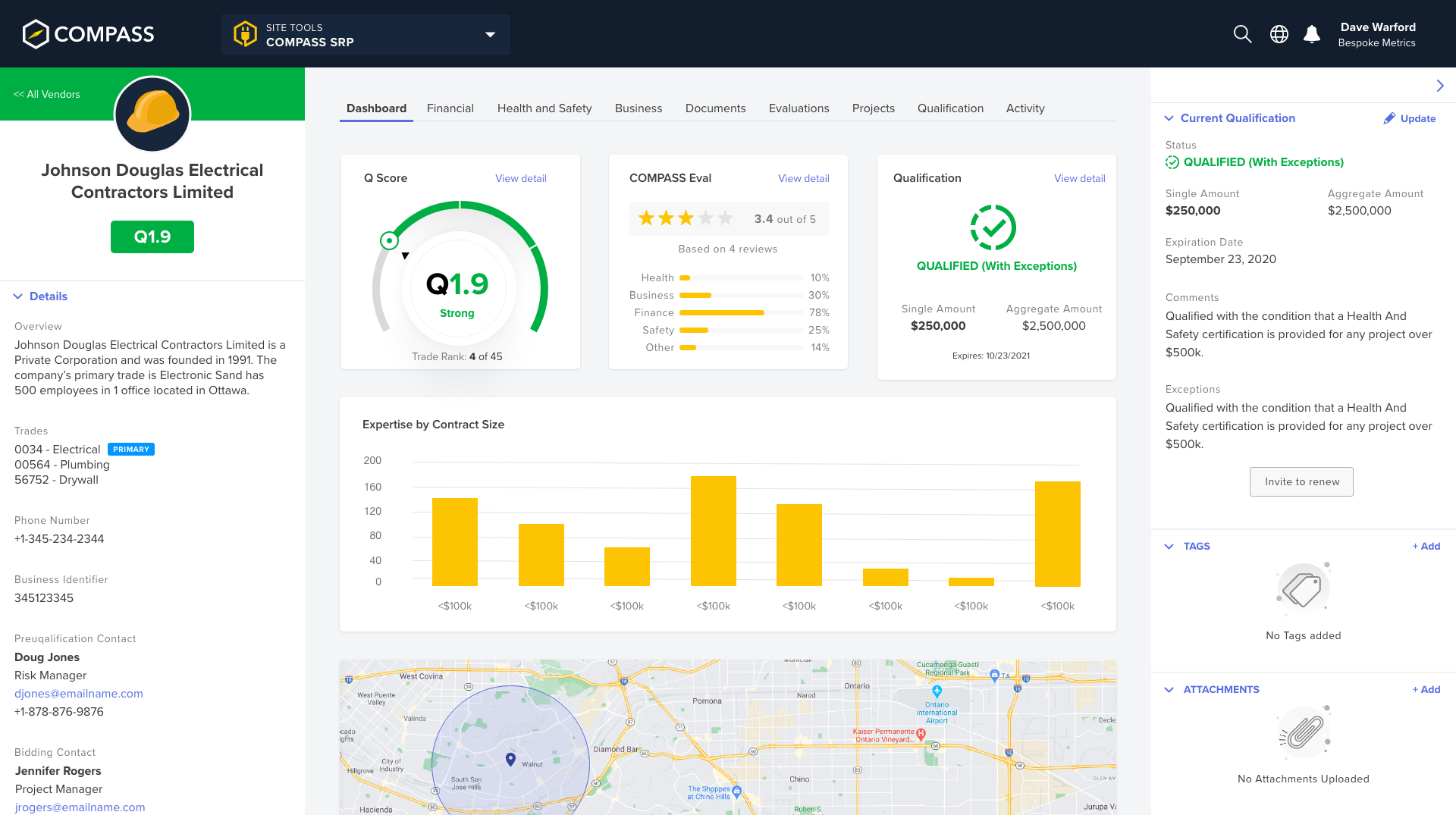
Task: Open the Evaluations tab
Action: click(799, 108)
